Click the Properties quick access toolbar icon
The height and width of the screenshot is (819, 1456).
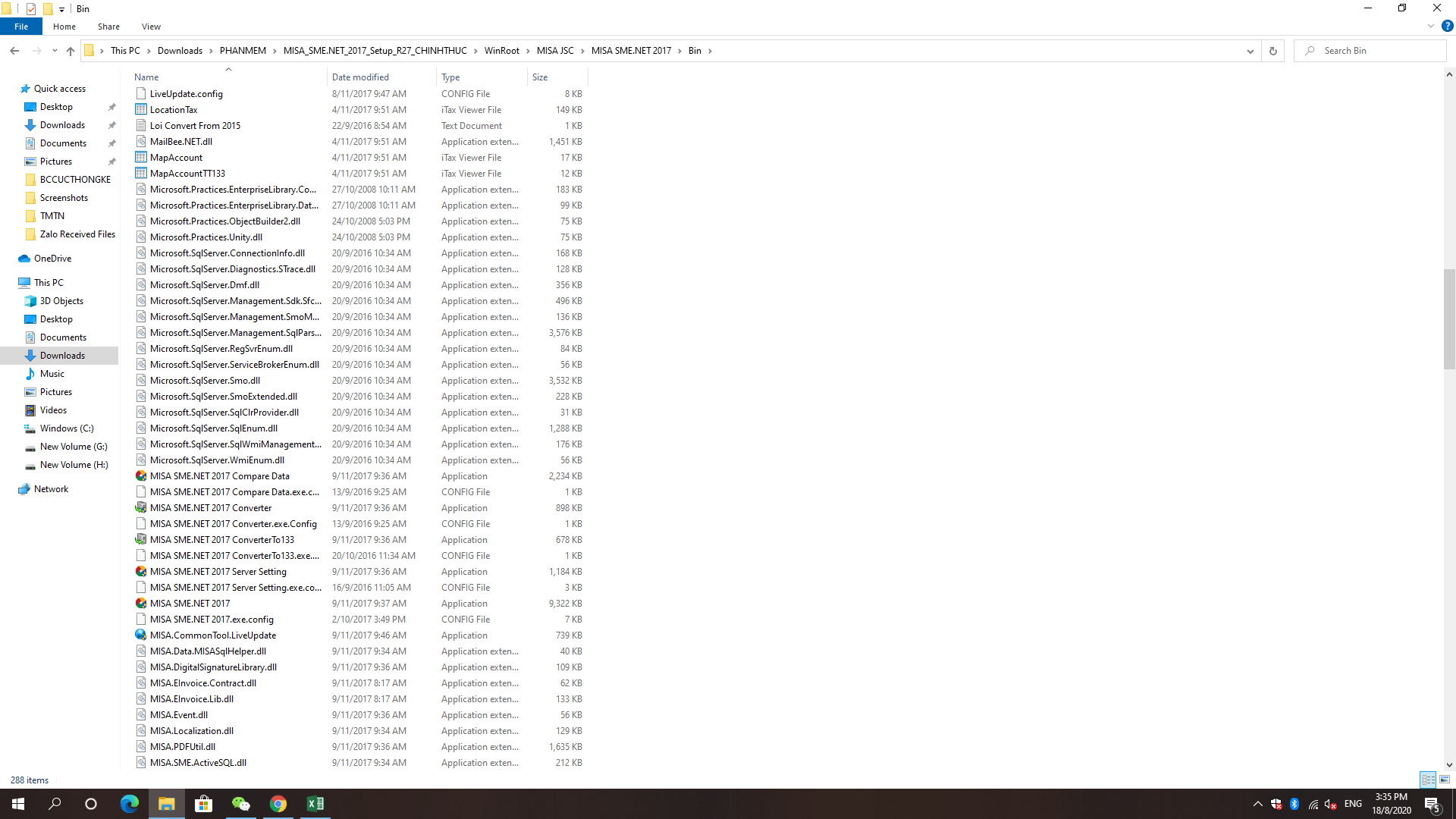coord(31,9)
